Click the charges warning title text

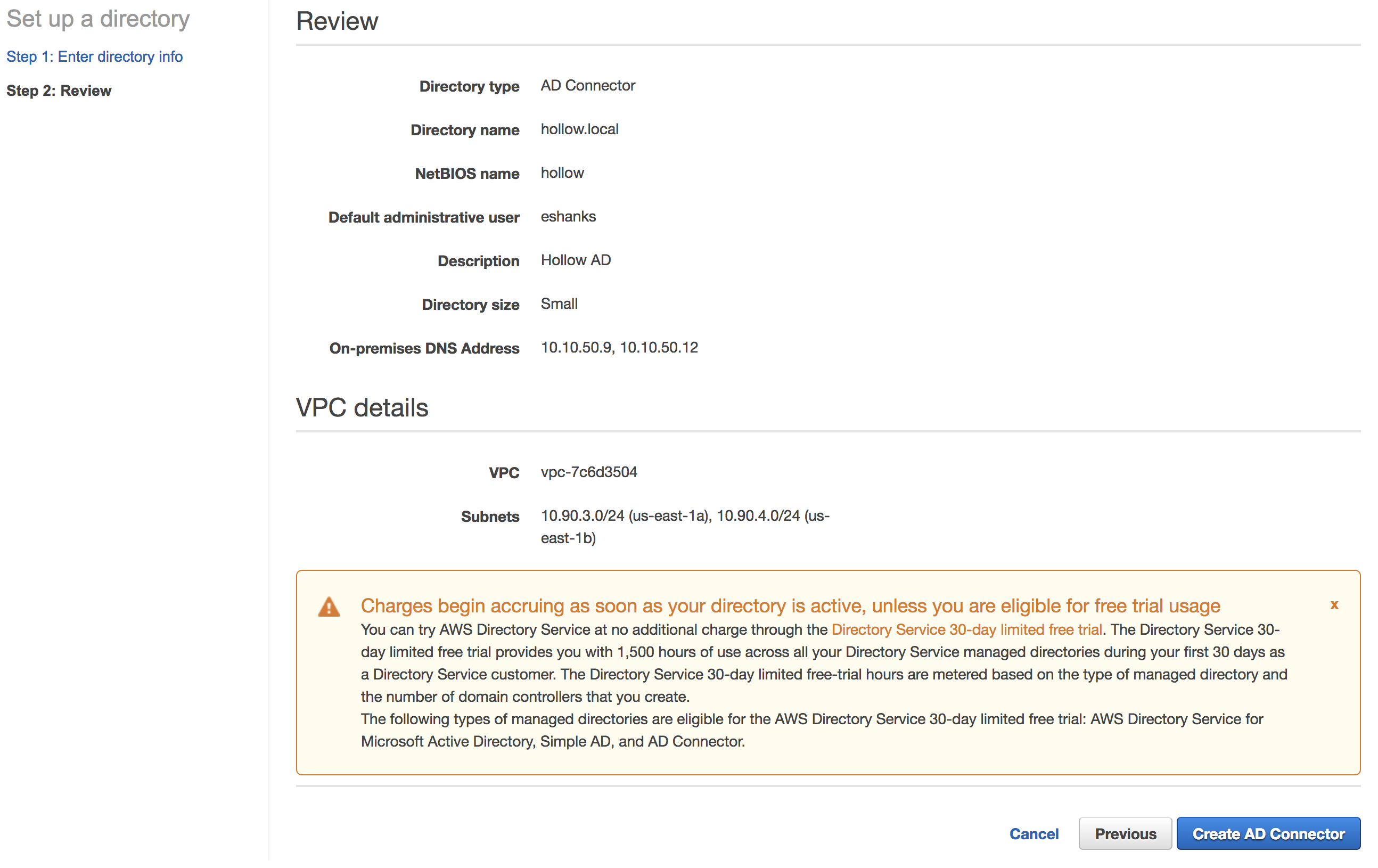[x=790, y=605]
